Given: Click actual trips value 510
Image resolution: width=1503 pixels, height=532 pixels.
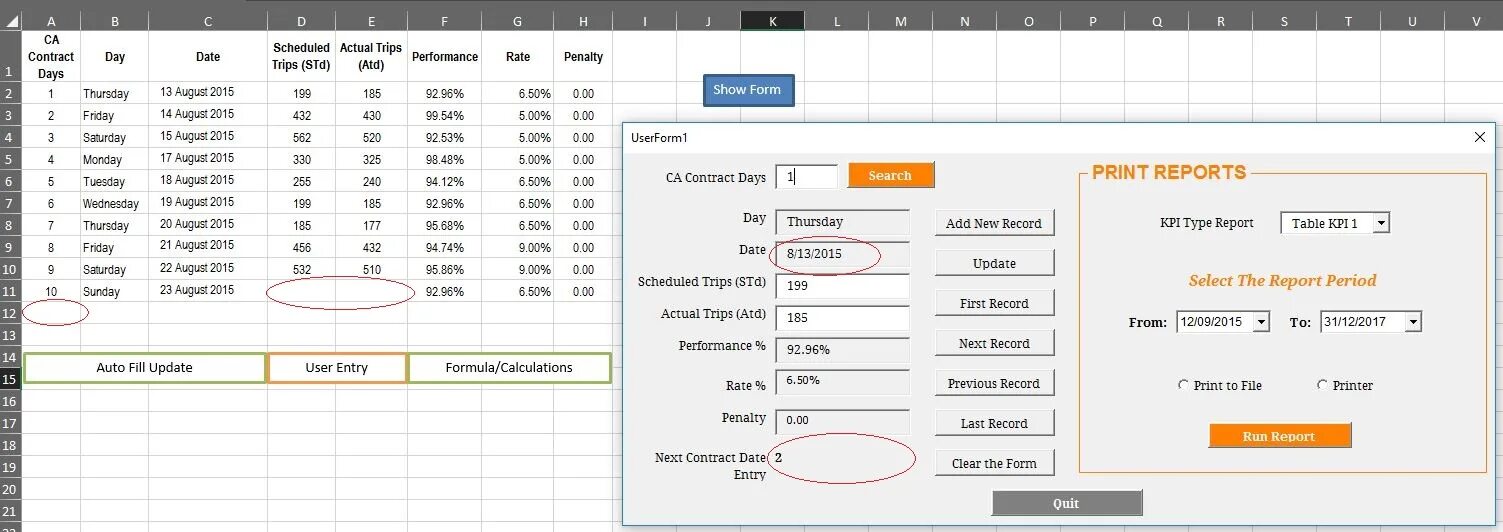Looking at the screenshot, I should [372, 269].
